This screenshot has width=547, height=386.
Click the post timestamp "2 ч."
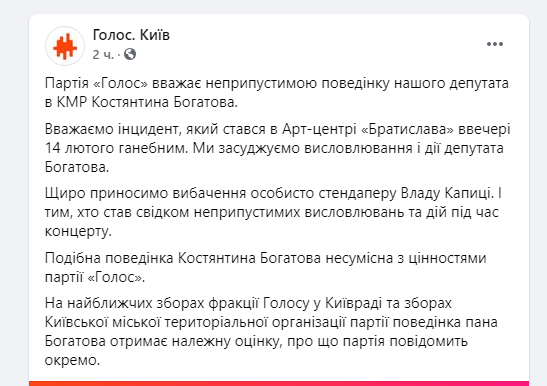click(x=103, y=54)
